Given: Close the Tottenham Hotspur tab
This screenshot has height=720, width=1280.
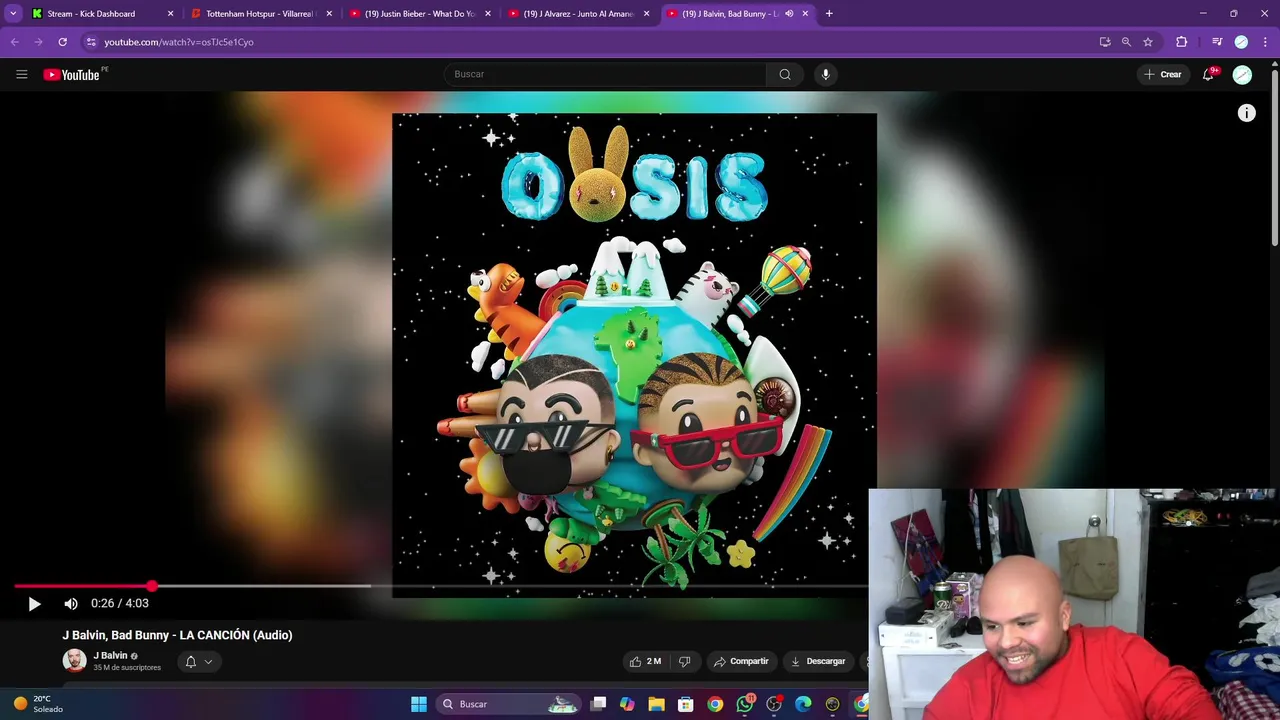Looking at the screenshot, I should point(329,14).
